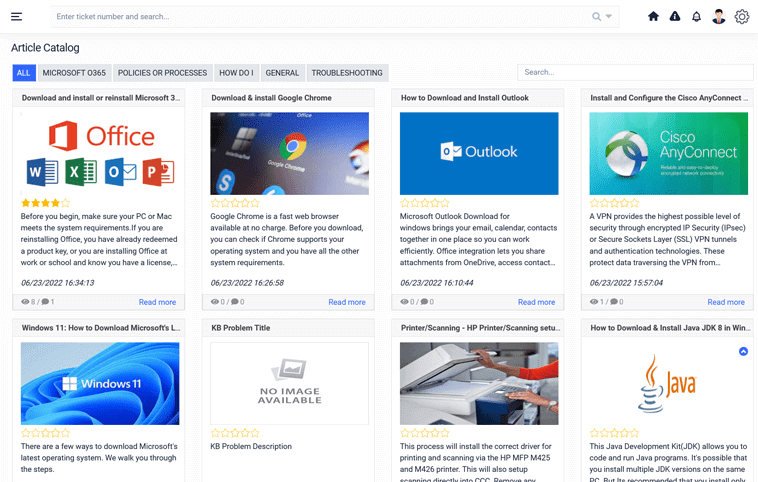This screenshot has width=758, height=482.
Task: Select the MICROSOFT O365 tab
Action: (74, 73)
